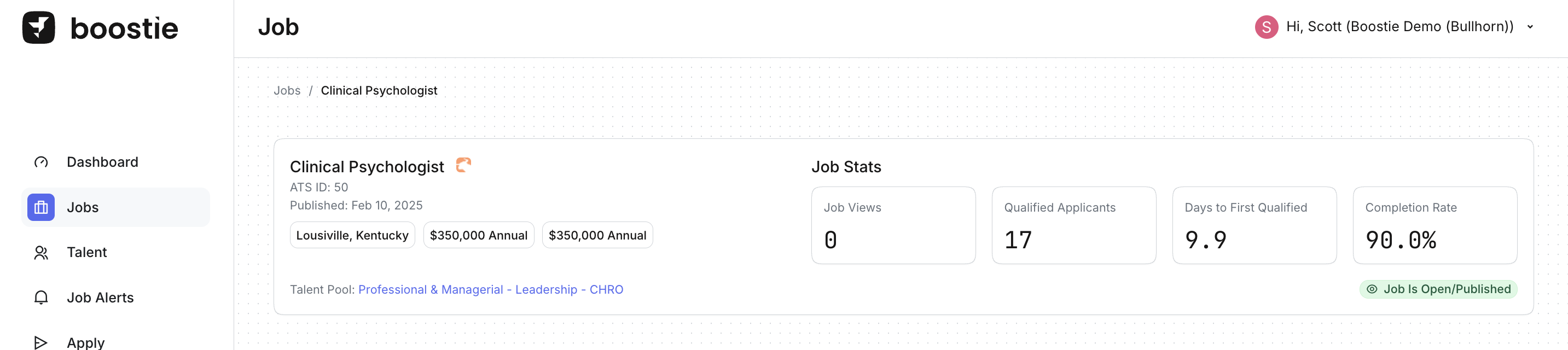Click the Lousiville, Kentucky location tag
Screen dimensions: 1568x350
[352, 236]
